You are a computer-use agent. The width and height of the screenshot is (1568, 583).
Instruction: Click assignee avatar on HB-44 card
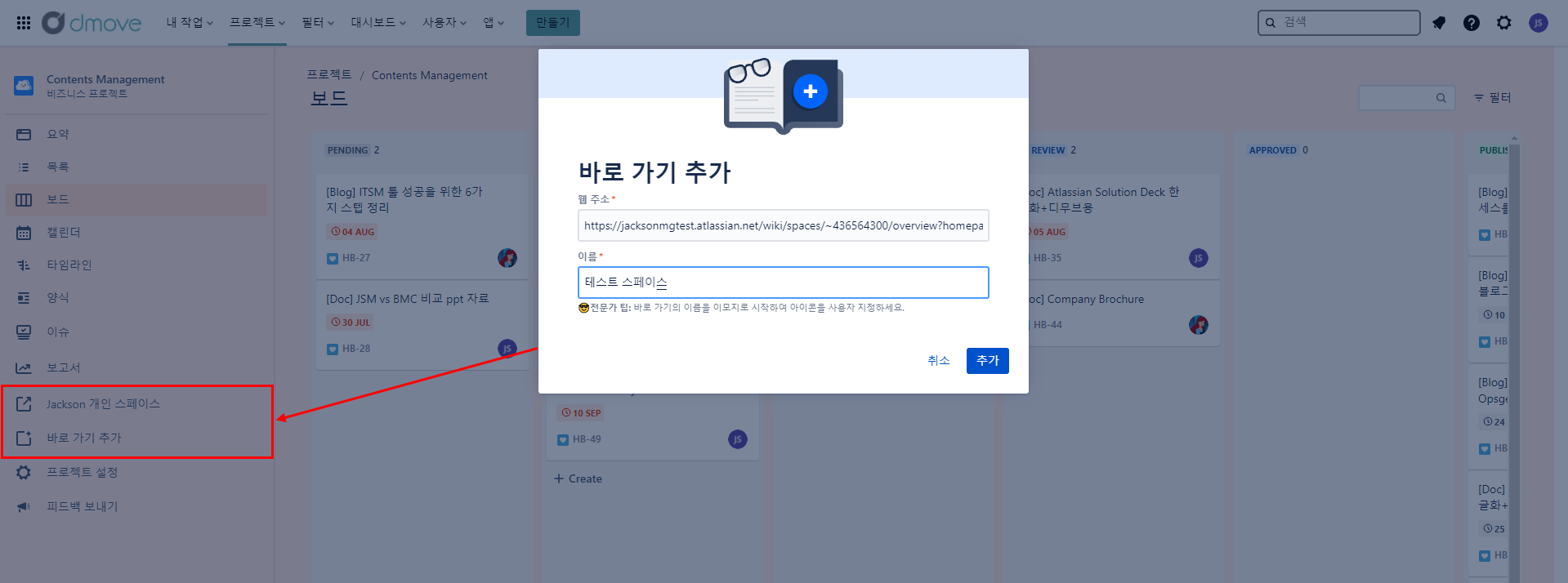coord(1199,325)
